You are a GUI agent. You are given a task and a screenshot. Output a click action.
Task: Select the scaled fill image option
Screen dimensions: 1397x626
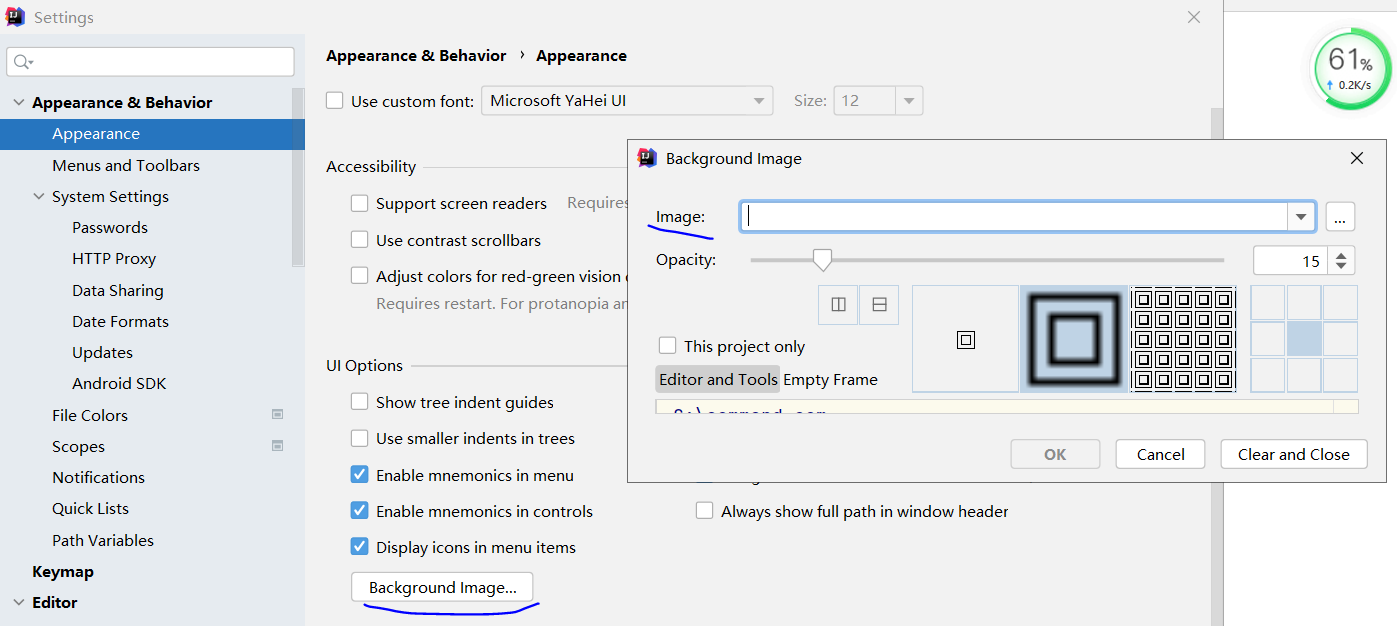point(1074,339)
